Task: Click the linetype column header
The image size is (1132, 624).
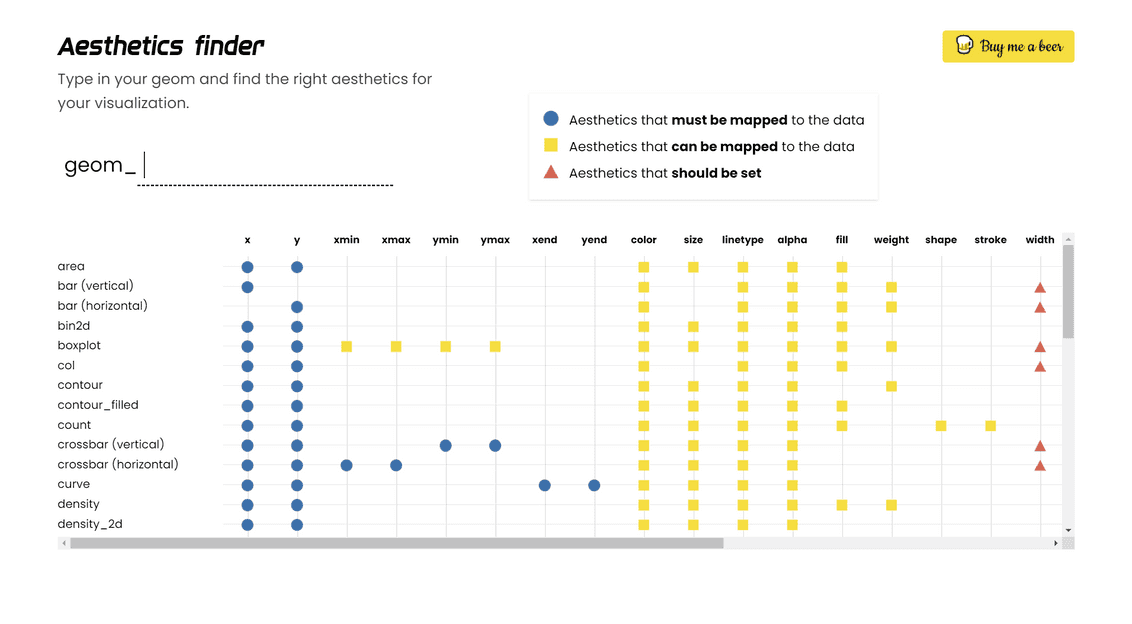Action: [743, 240]
